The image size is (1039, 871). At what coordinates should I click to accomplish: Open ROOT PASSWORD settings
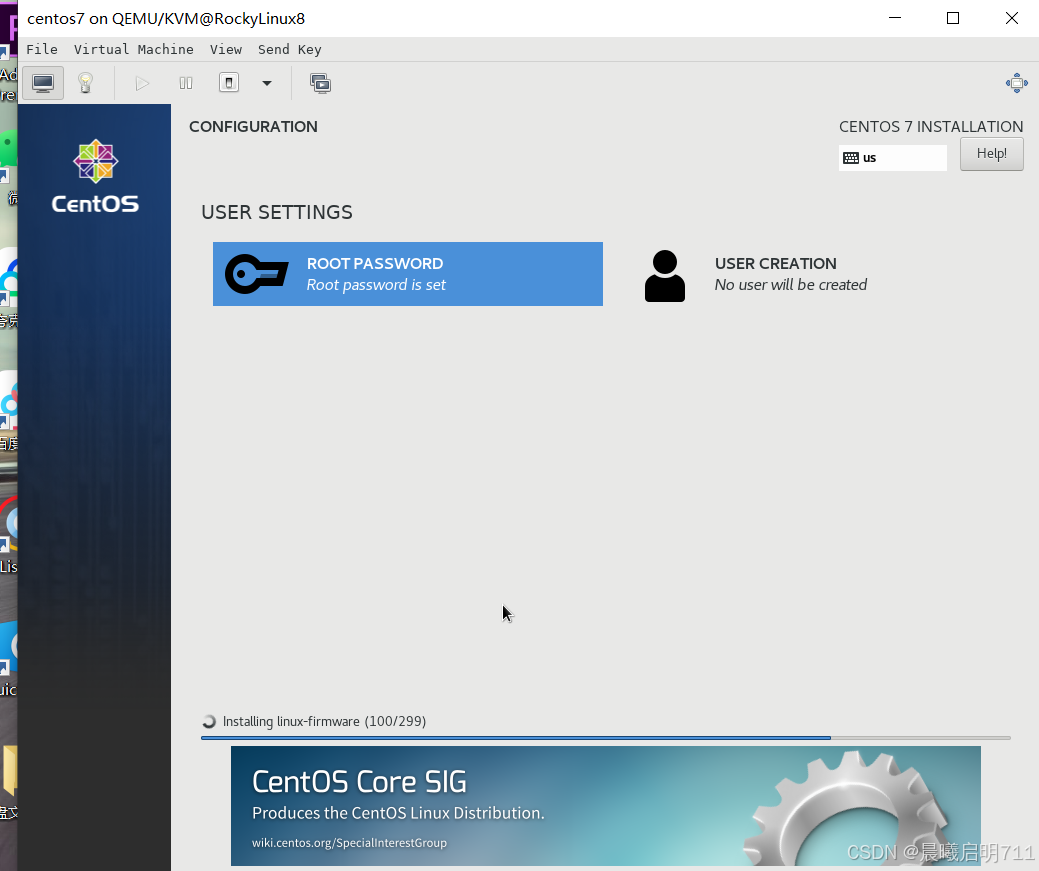coord(407,273)
